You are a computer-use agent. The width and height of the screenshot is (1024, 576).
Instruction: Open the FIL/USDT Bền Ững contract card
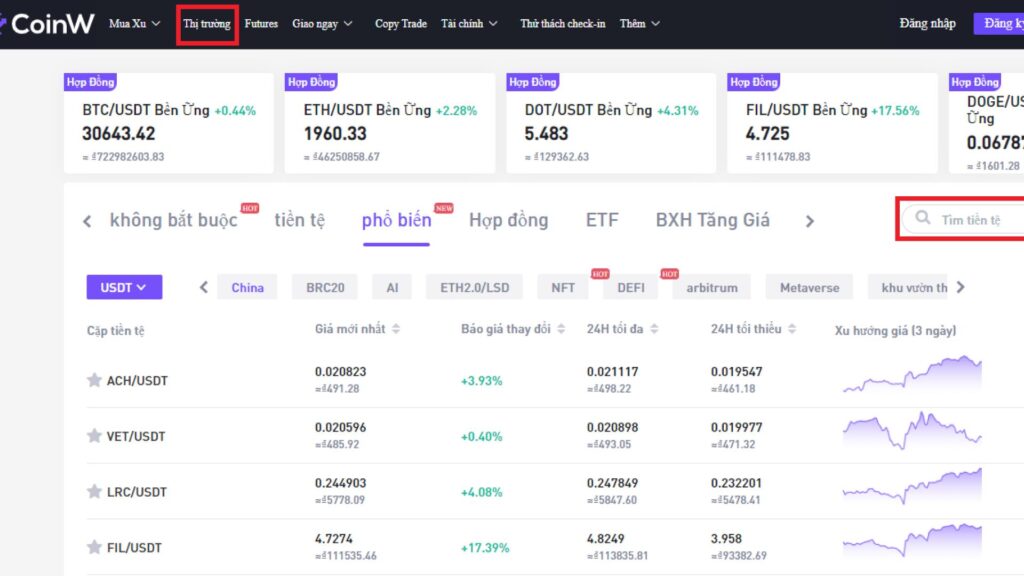[833, 123]
